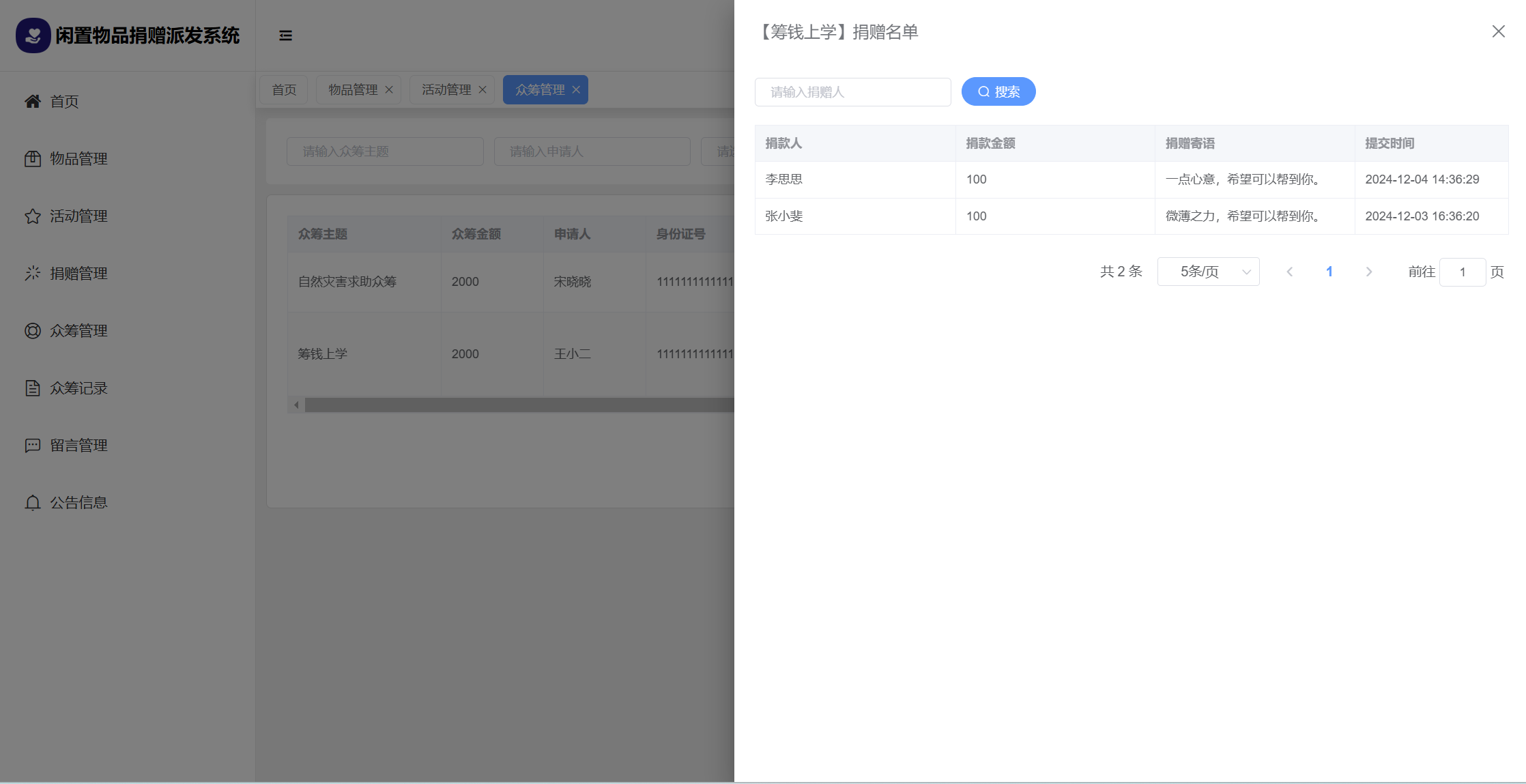Screen dimensions: 1526x784
Task: Click the home icon in sidebar
Action: click(33, 102)
